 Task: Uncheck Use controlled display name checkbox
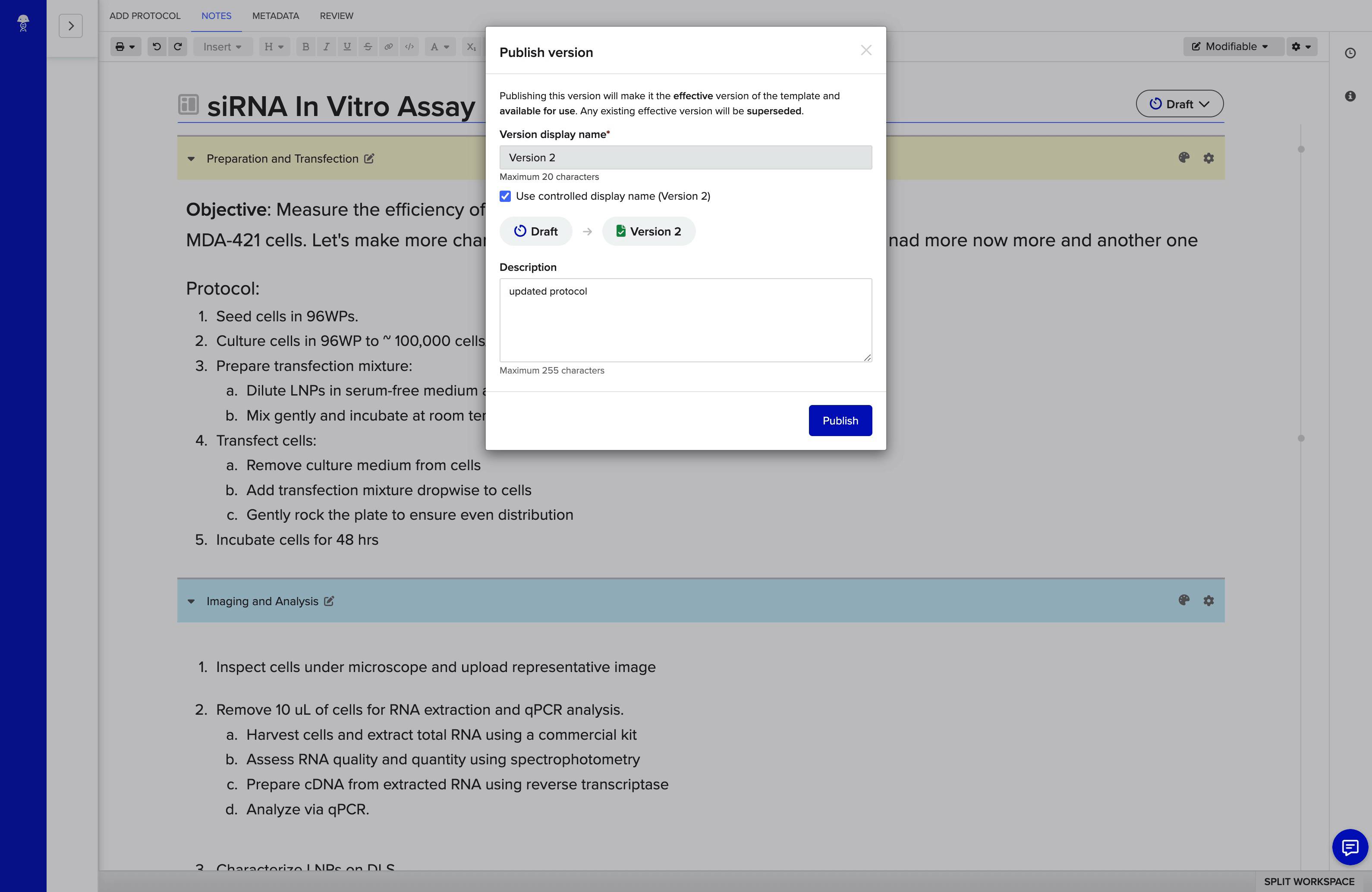tap(505, 197)
